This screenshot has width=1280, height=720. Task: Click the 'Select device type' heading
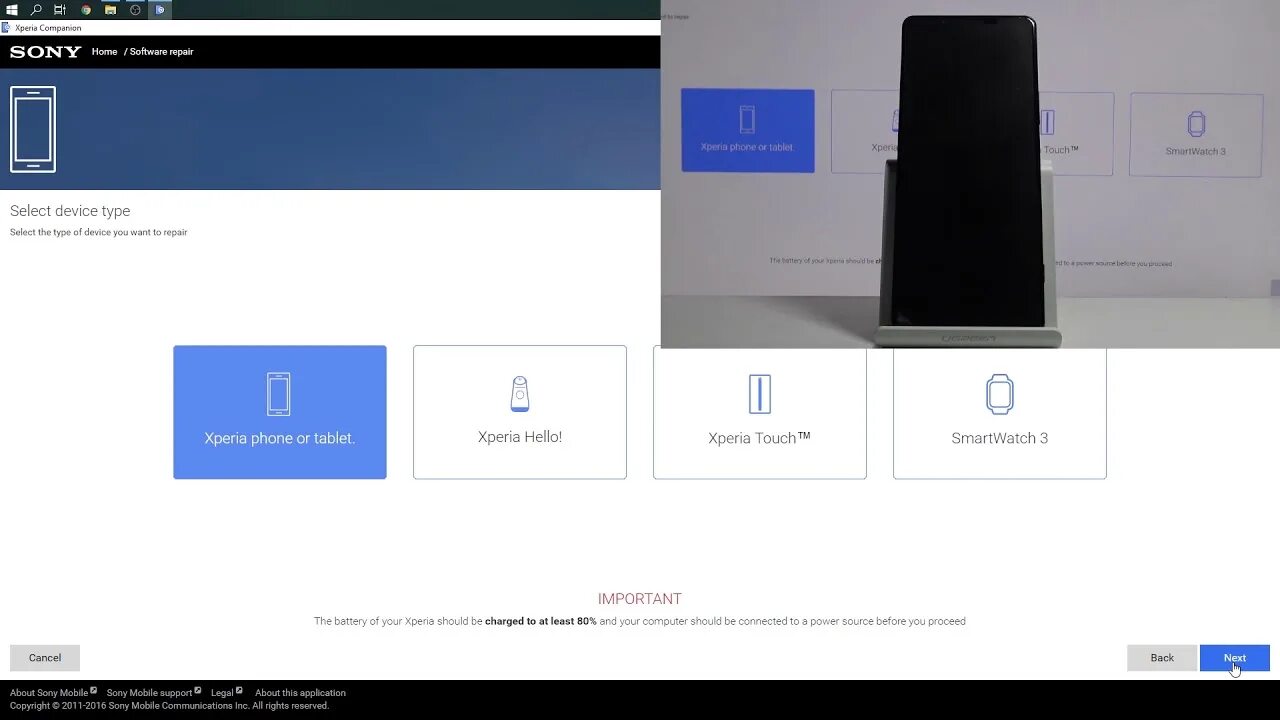tap(70, 211)
